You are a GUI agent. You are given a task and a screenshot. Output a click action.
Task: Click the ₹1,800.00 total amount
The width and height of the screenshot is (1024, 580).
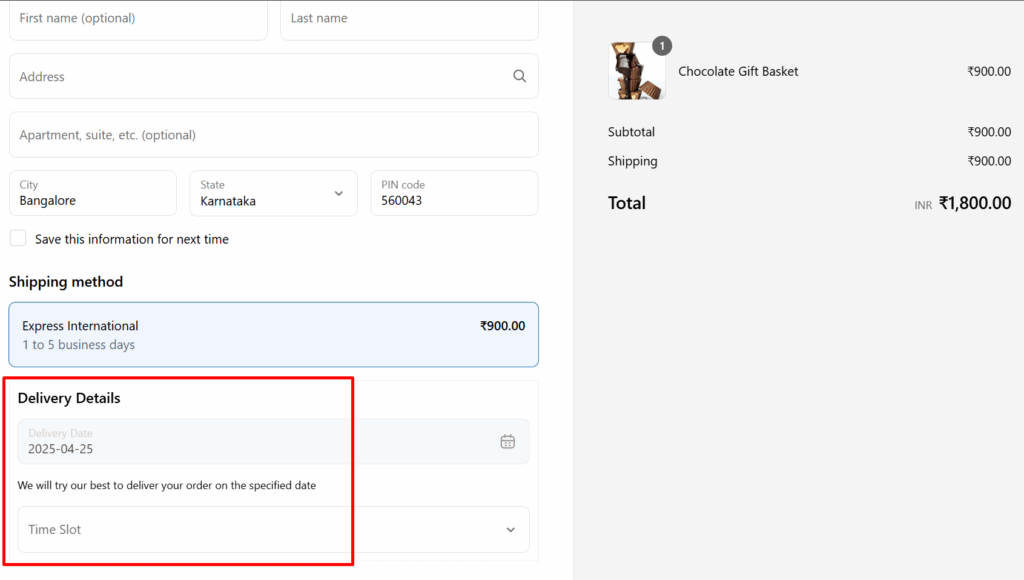pos(974,203)
